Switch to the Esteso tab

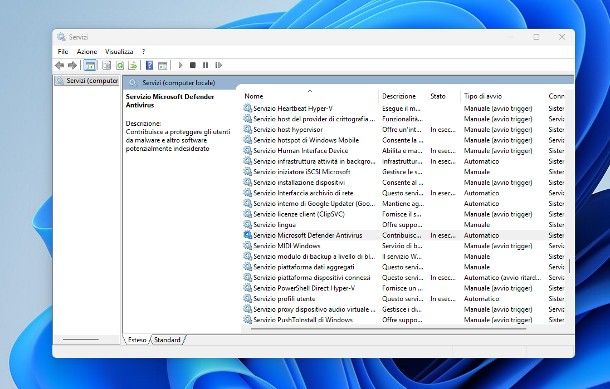[x=137, y=340]
